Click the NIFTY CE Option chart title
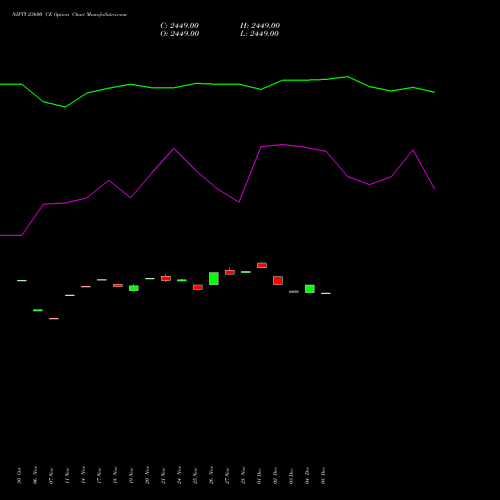The image size is (500, 500). point(69,14)
